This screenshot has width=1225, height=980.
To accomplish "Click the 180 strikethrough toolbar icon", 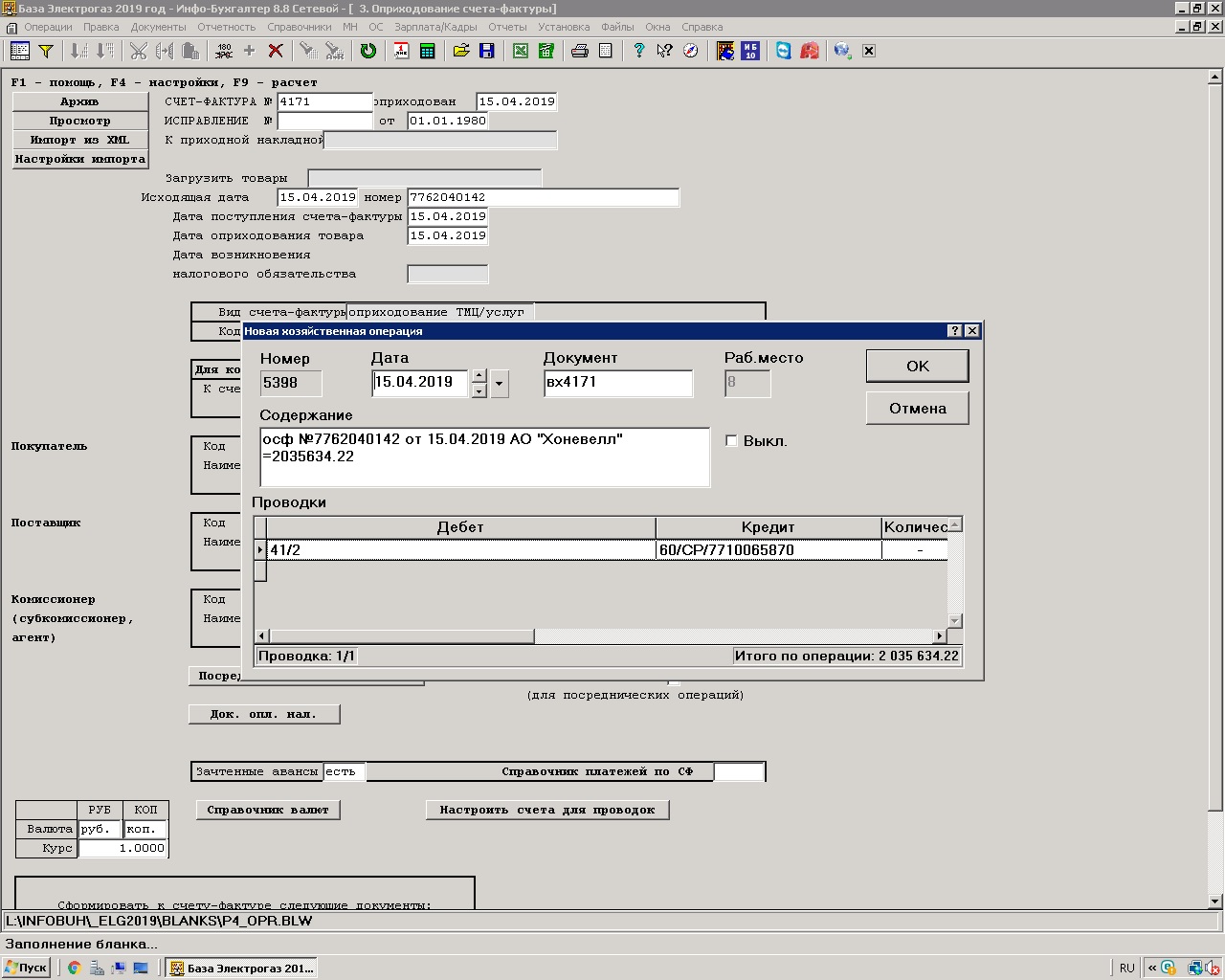I will pos(224,51).
